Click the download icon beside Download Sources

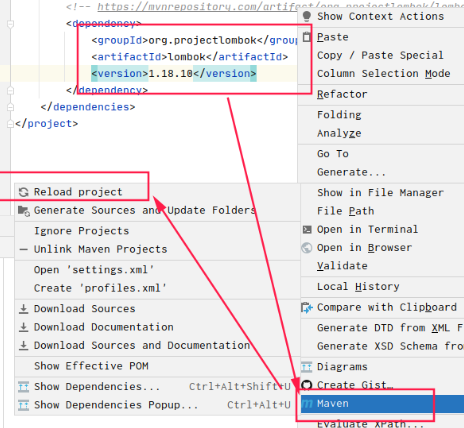tap(23, 309)
